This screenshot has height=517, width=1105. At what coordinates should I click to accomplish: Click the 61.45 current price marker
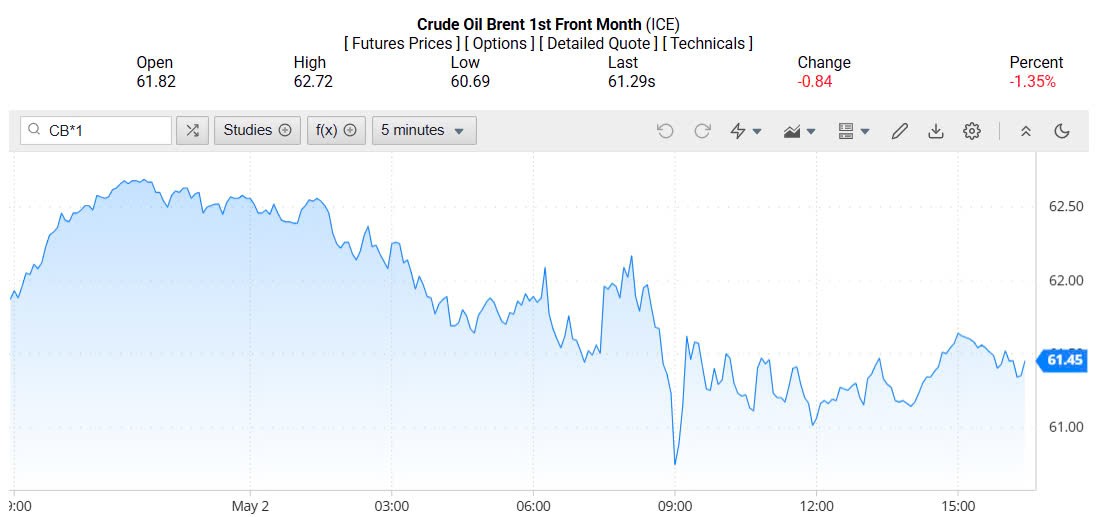(1065, 360)
